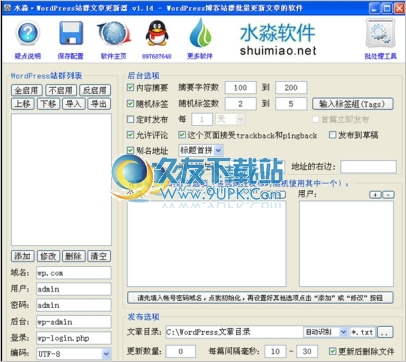Toggle the 更新后删除文件 checkbox
406x362 pixels.
point(332,351)
